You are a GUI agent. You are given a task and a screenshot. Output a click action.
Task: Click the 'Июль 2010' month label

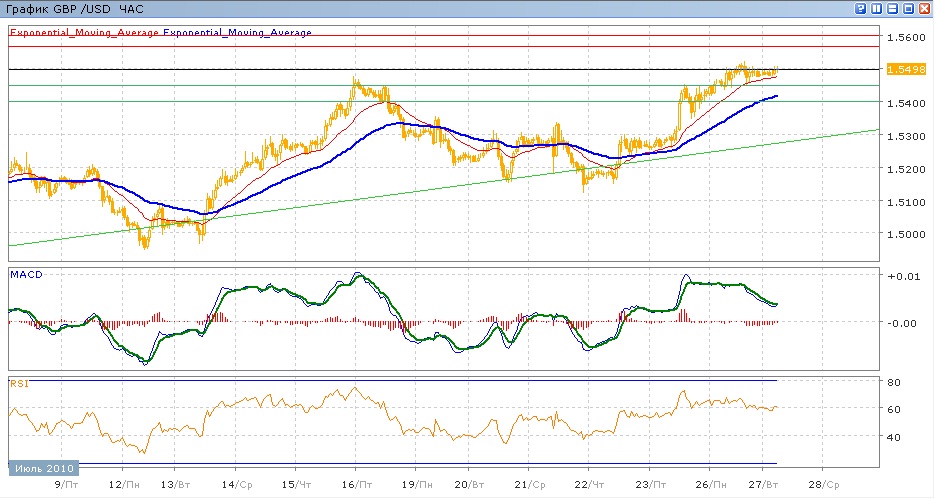point(42,468)
